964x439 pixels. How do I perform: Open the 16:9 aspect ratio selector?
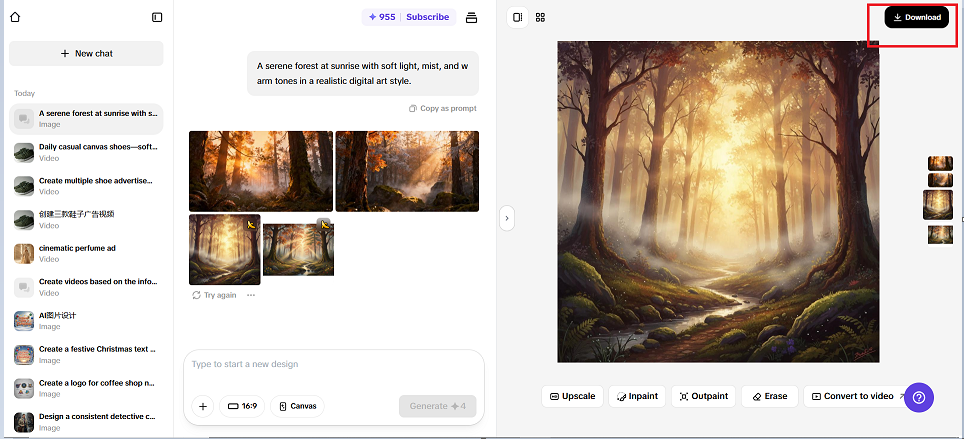tap(242, 406)
